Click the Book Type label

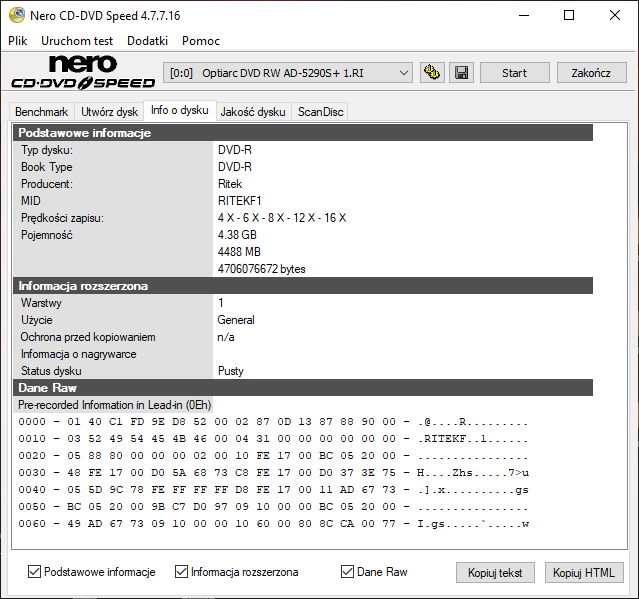point(46,167)
